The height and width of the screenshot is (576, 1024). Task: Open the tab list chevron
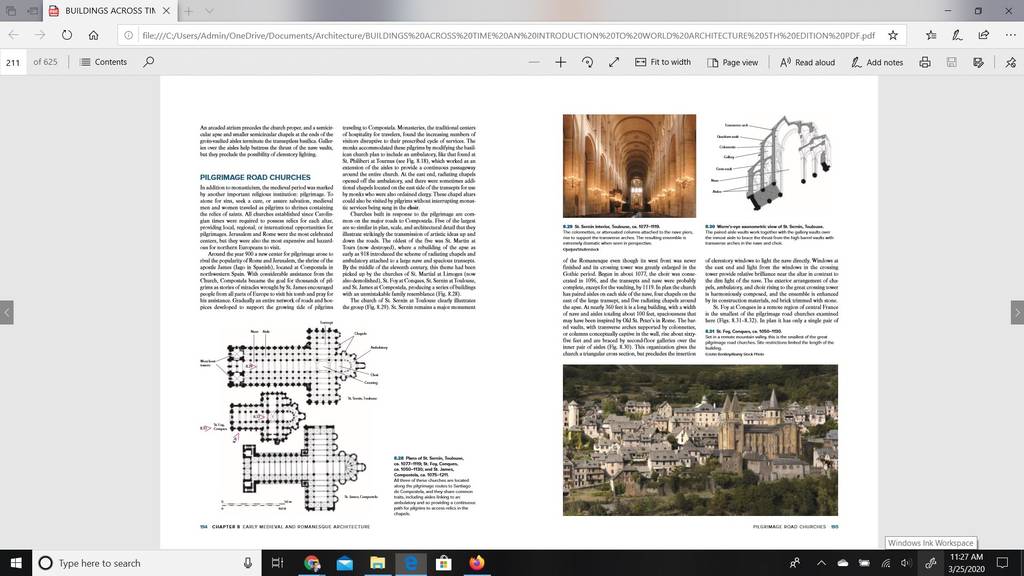[x=209, y=11]
